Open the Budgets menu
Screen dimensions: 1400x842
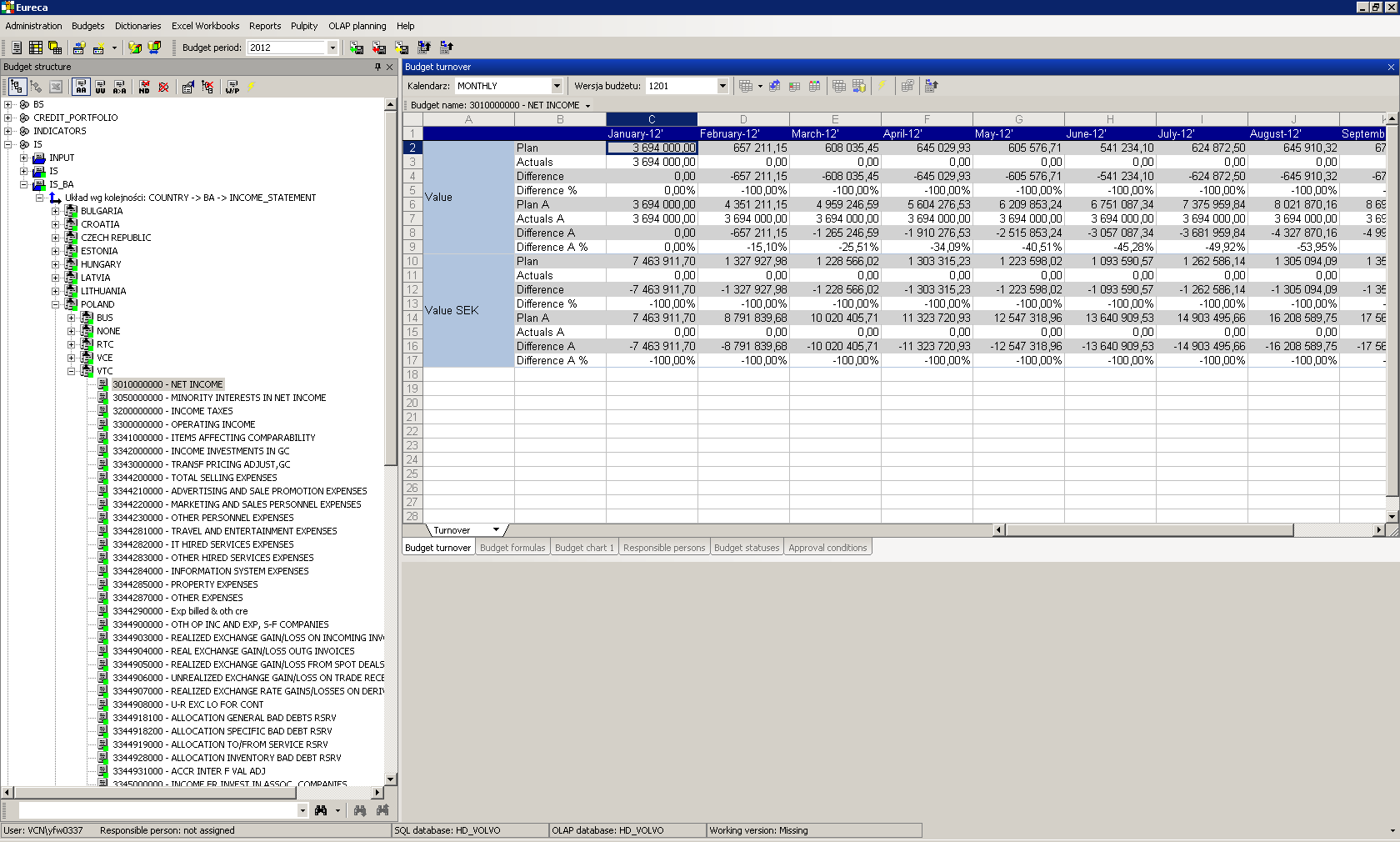pyautogui.click(x=88, y=26)
